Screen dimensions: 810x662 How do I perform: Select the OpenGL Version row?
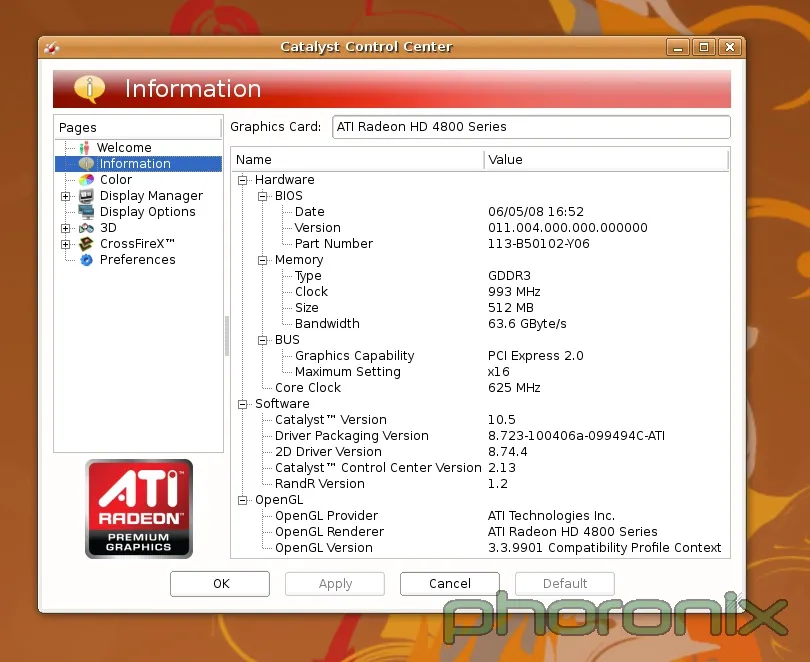(x=480, y=548)
